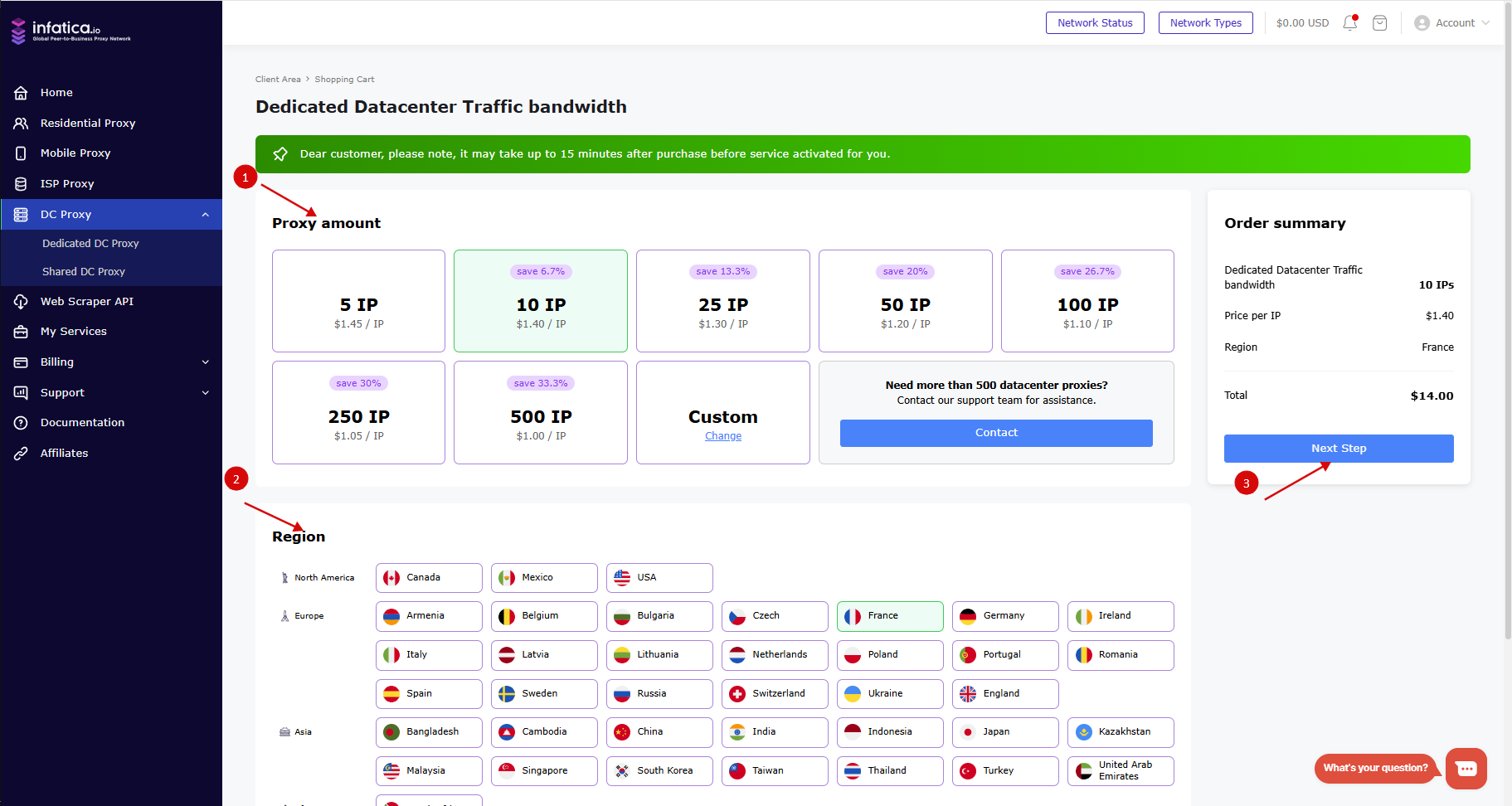Choose Romania as the region
The height and width of the screenshot is (806, 1512).
click(1121, 655)
